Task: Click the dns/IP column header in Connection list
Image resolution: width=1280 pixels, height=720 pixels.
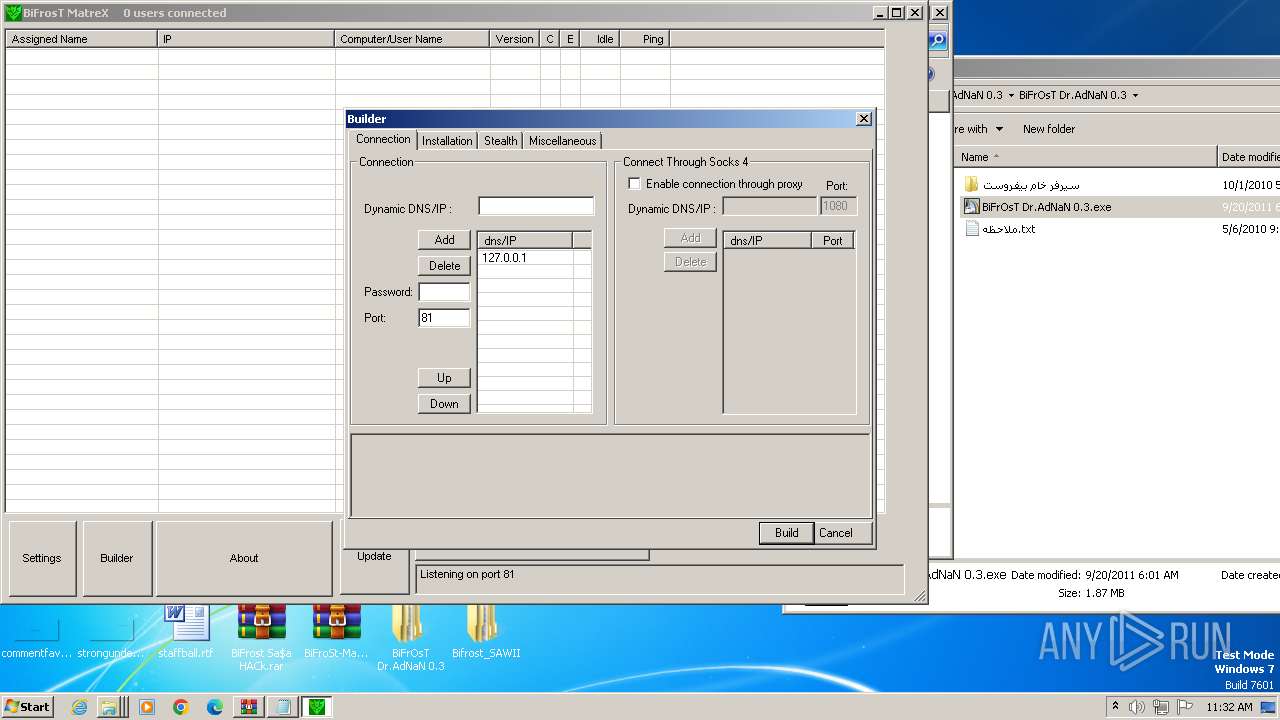Action: coord(525,240)
